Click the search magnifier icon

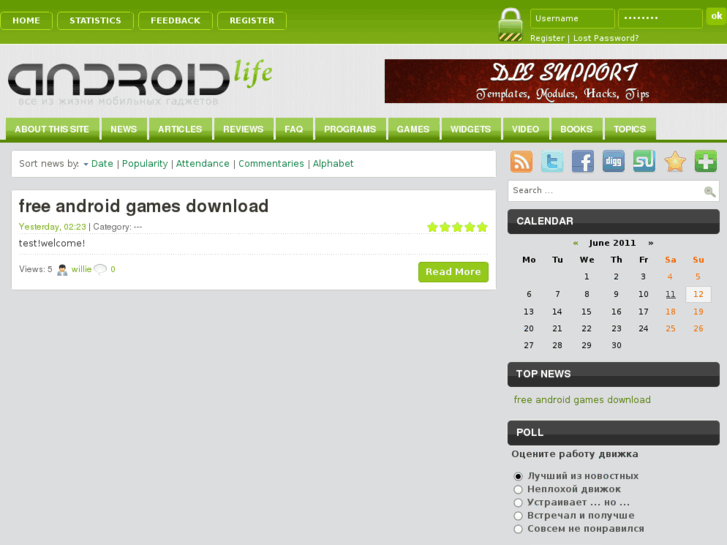tap(709, 191)
